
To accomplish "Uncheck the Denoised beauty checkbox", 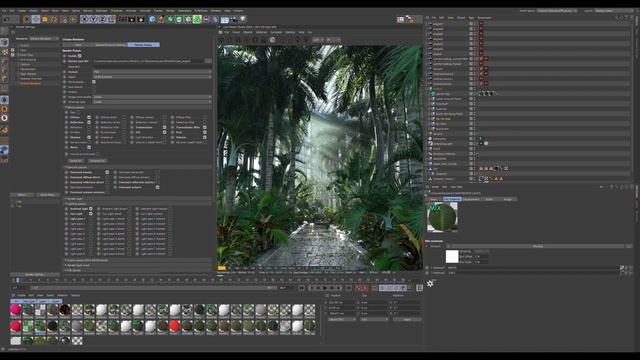I will point(107,172).
